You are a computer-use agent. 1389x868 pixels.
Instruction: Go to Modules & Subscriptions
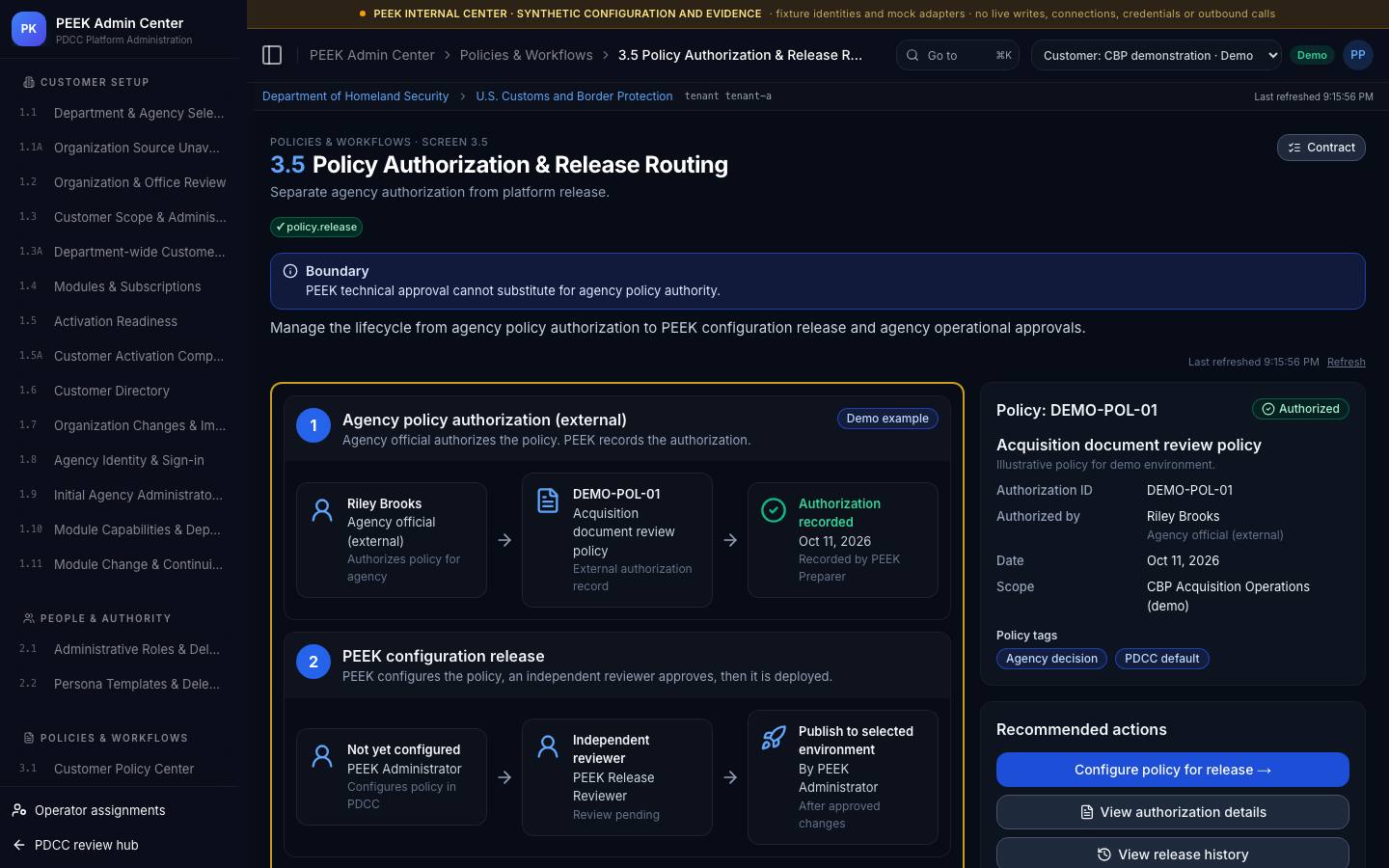point(123,286)
